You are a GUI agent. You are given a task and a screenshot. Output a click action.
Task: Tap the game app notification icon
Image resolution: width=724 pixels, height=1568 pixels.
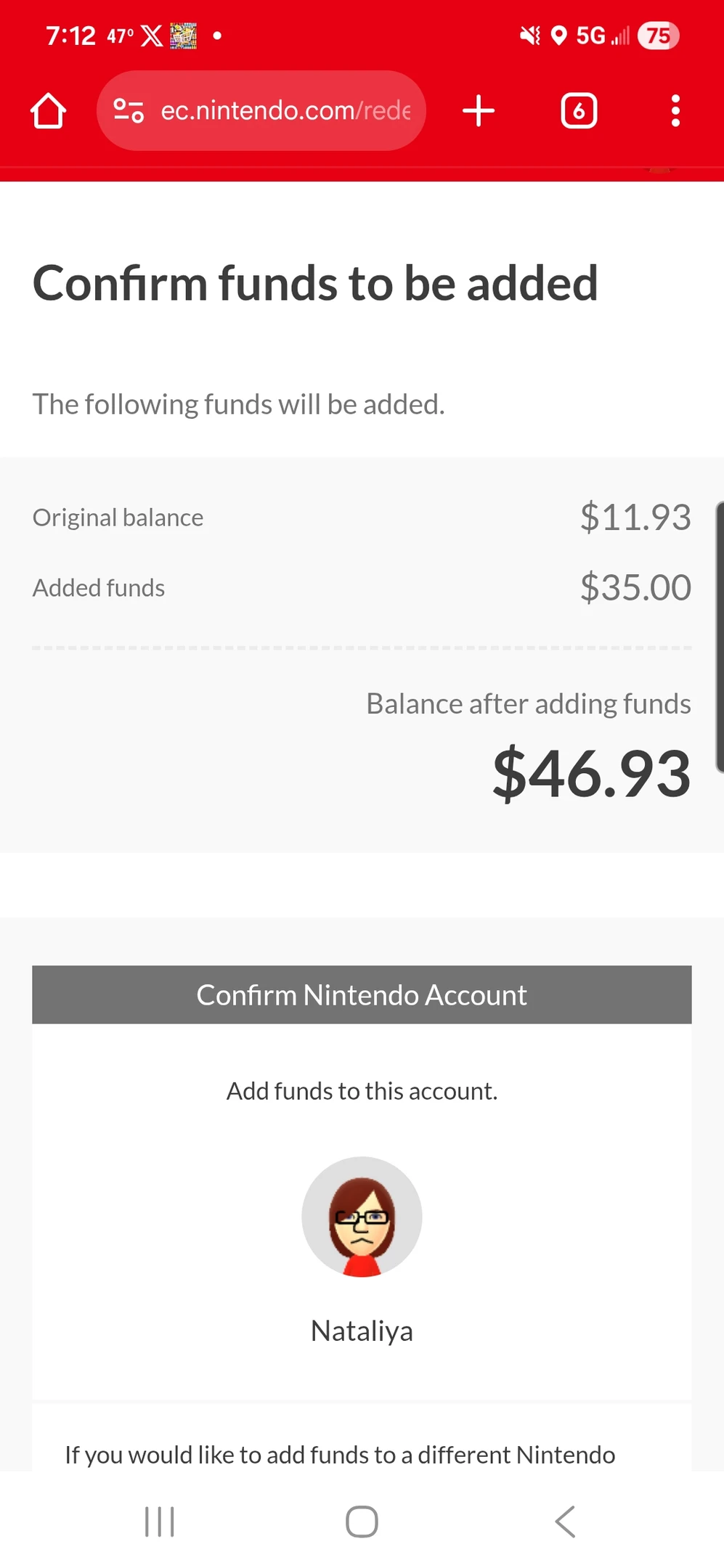183,36
